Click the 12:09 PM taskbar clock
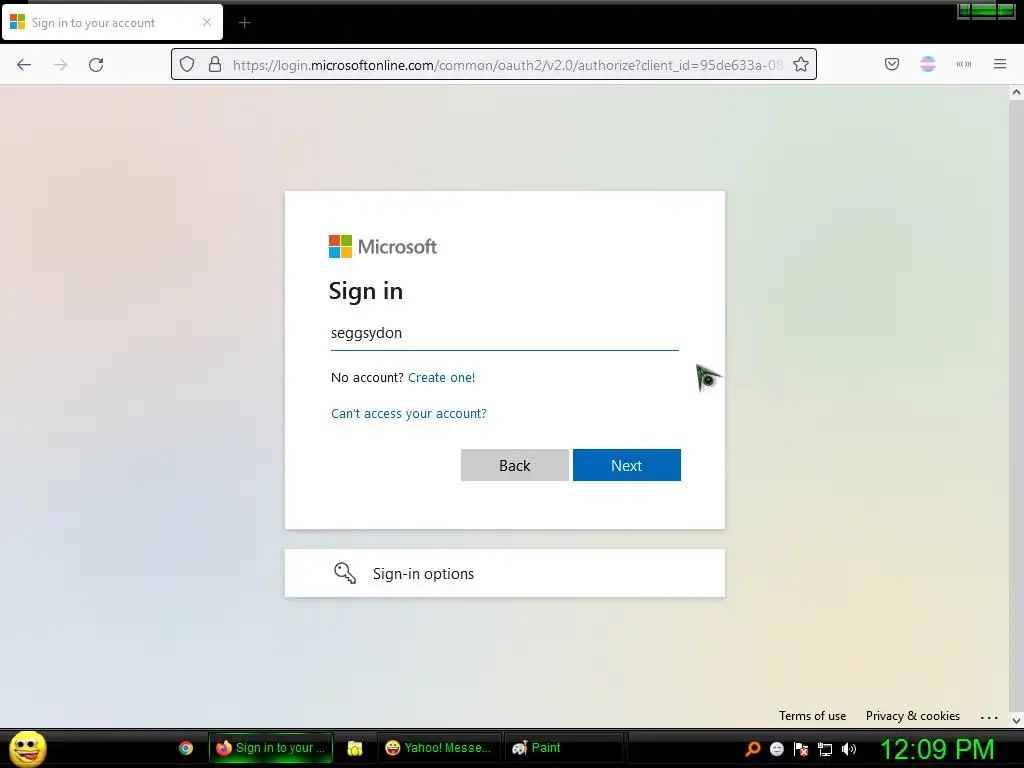Image resolution: width=1024 pixels, height=768 pixels. [x=938, y=749]
